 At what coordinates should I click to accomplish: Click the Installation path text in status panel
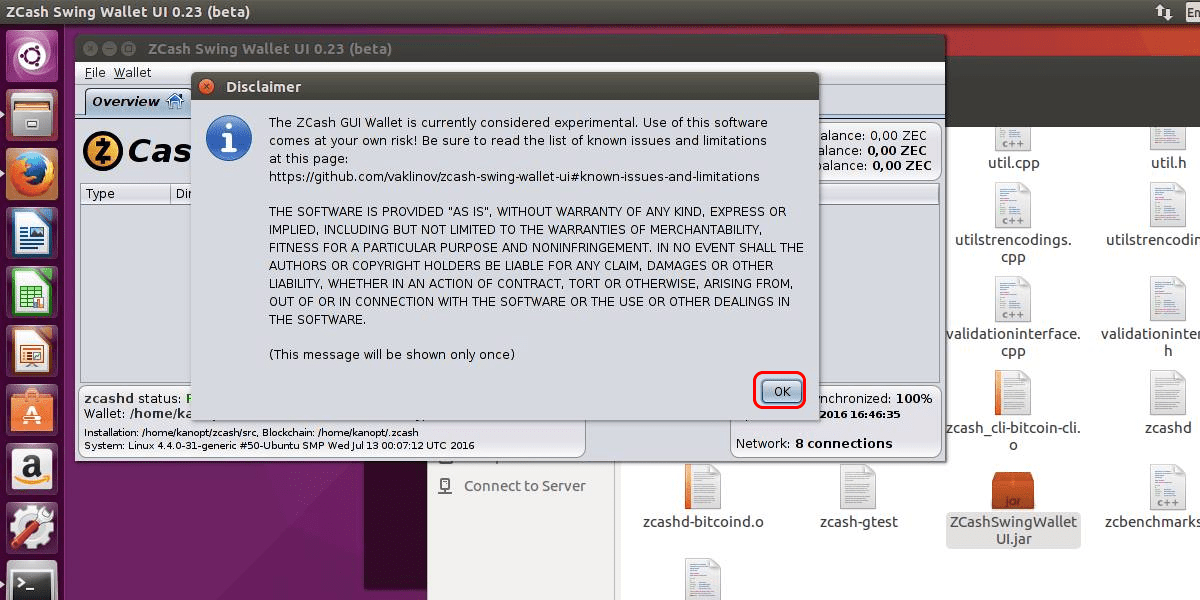click(251, 432)
